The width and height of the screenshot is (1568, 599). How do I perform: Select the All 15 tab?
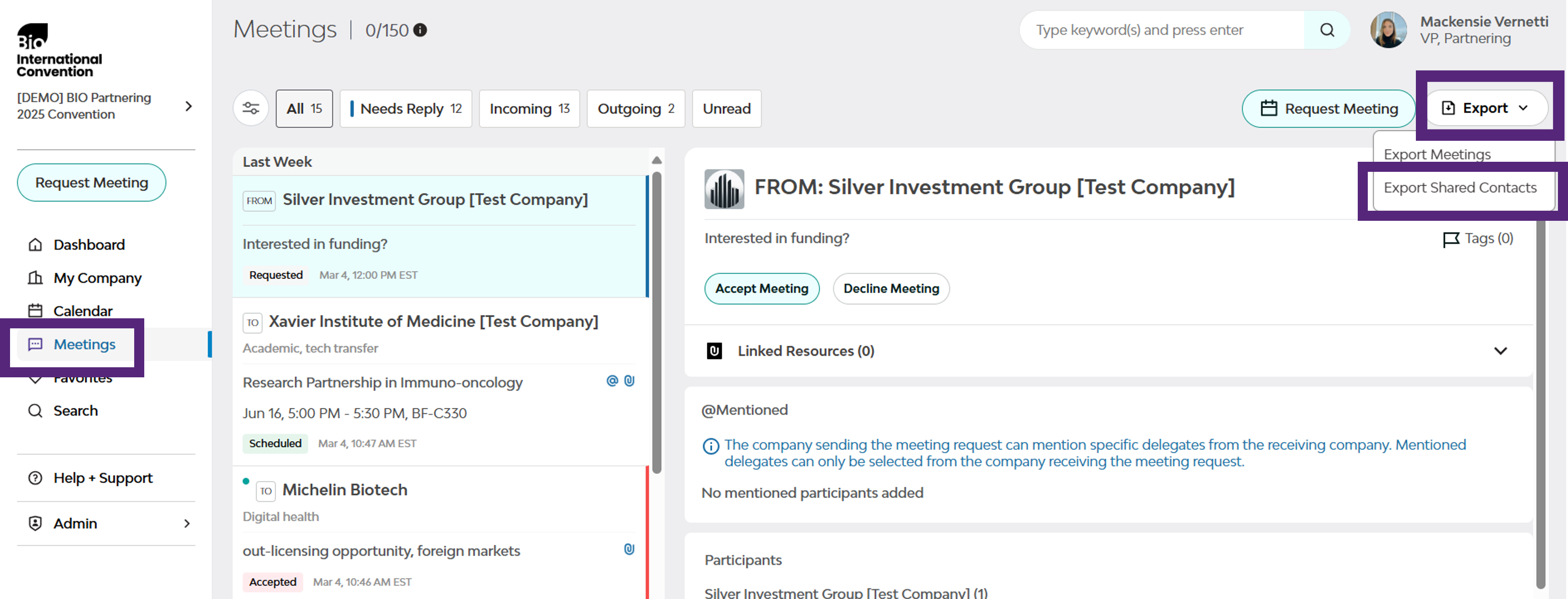click(304, 108)
